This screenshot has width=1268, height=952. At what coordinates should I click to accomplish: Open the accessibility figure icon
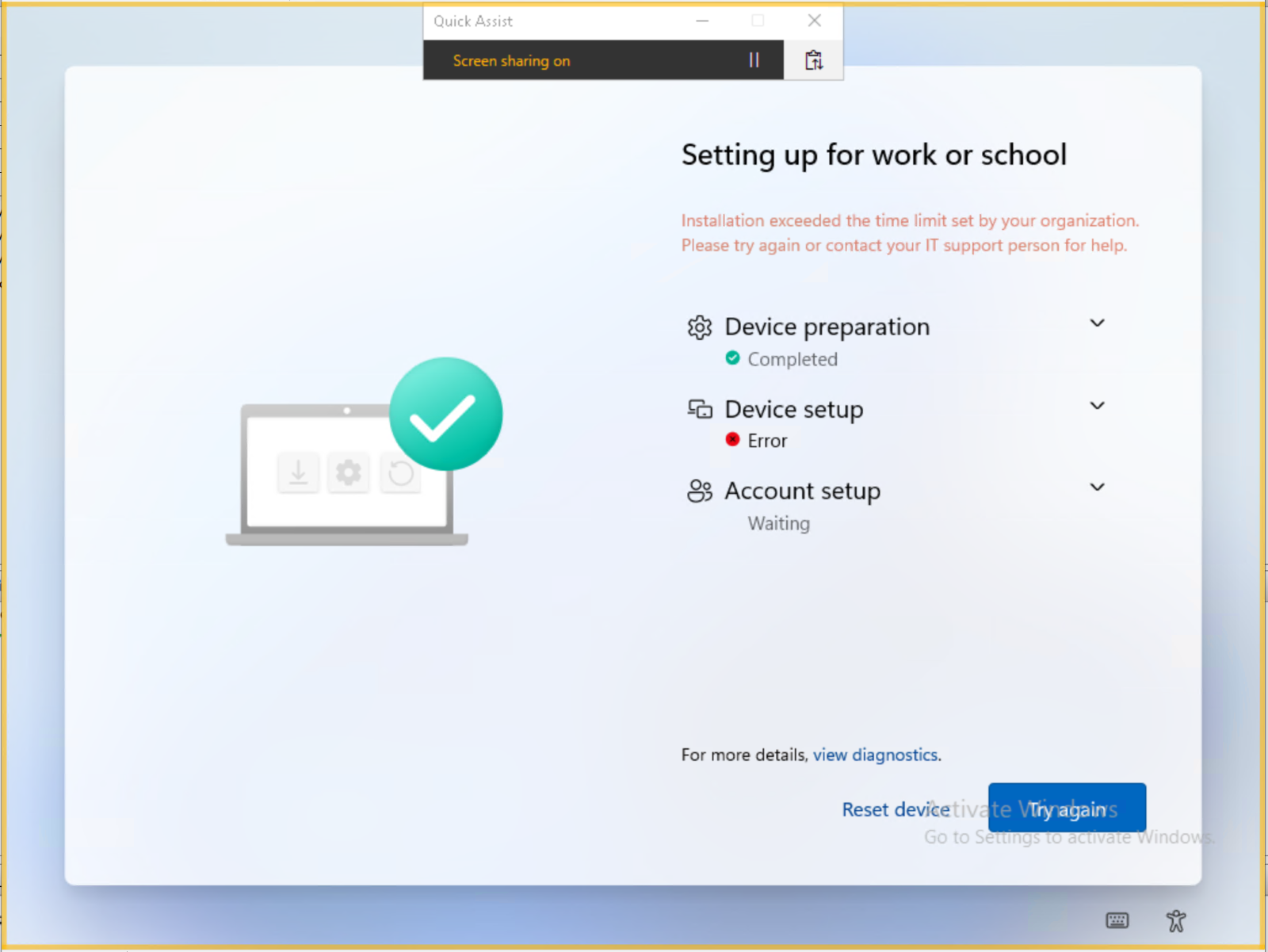pos(1176,920)
